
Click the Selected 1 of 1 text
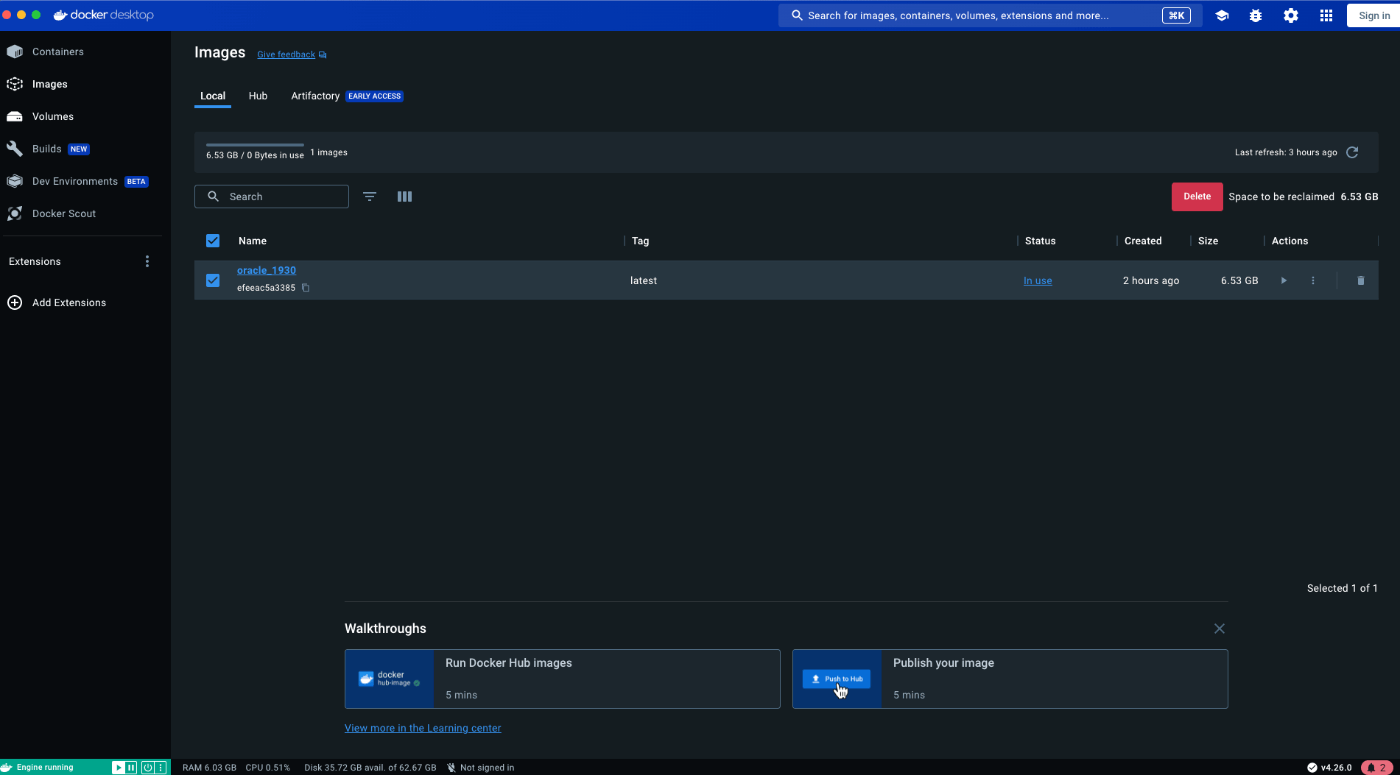1342,588
